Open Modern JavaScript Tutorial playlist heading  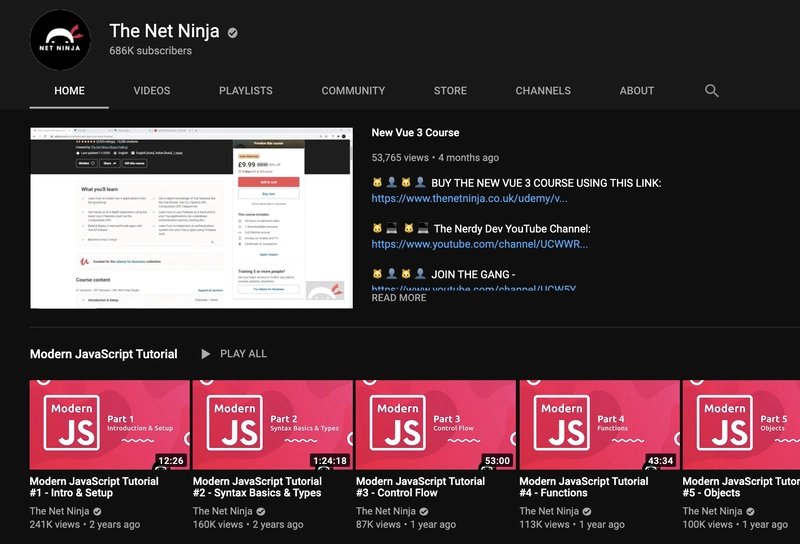click(104, 354)
